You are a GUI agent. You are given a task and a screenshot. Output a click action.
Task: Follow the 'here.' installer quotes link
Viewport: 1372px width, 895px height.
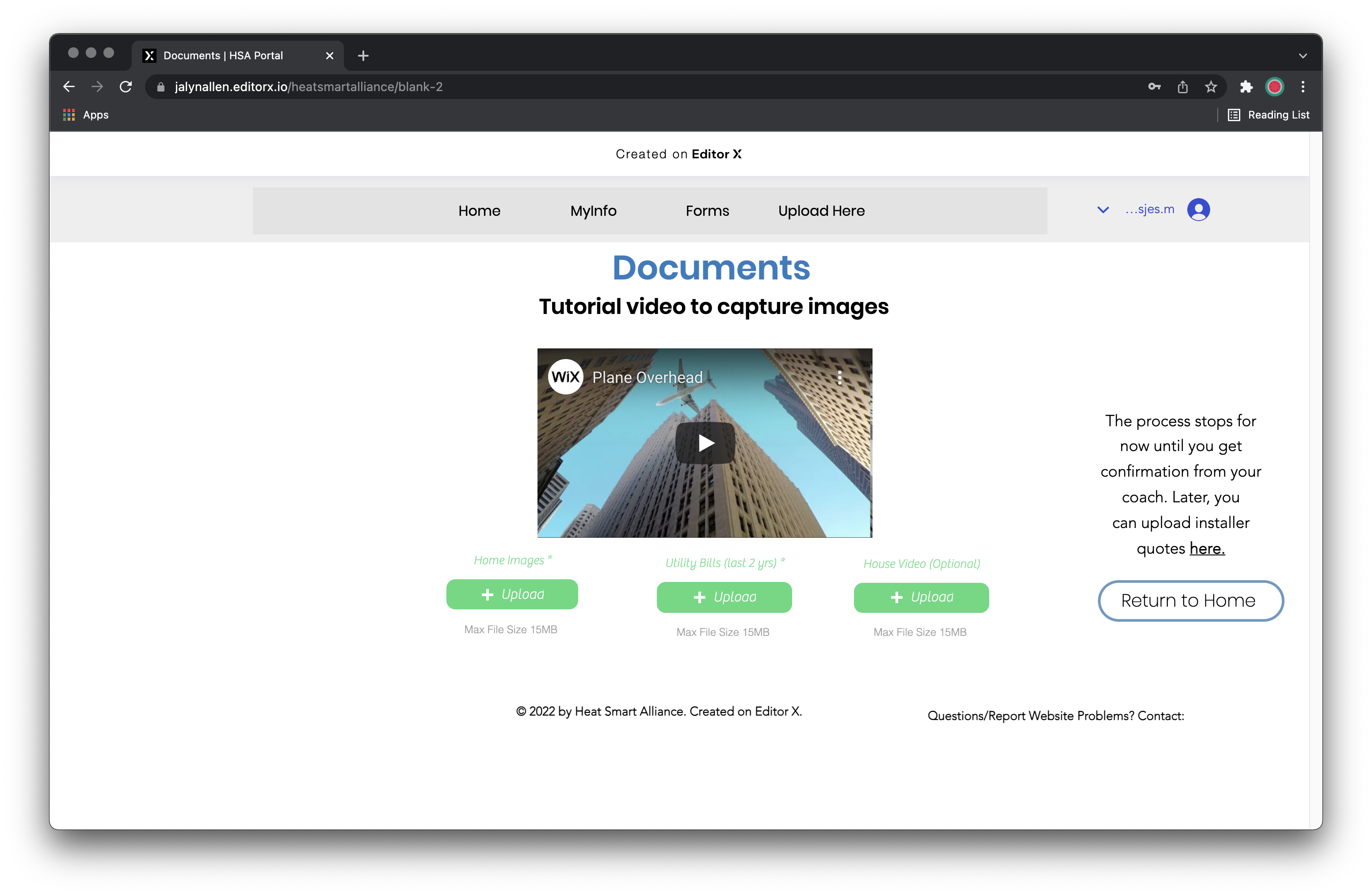pos(1207,548)
